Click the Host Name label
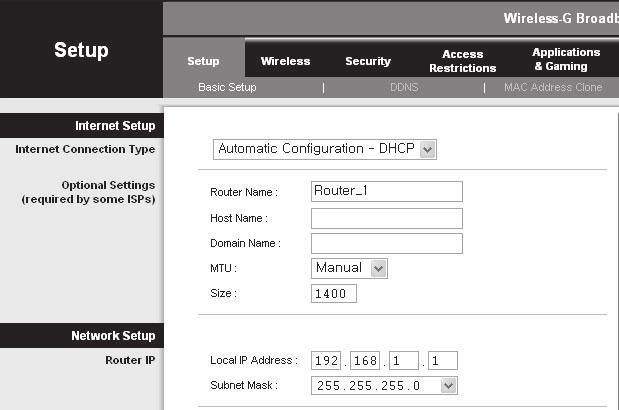 239,218
